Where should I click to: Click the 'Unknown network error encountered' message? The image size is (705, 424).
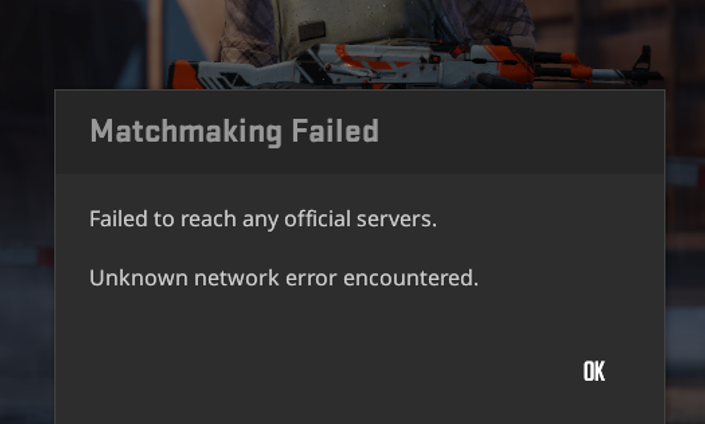(284, 278)
